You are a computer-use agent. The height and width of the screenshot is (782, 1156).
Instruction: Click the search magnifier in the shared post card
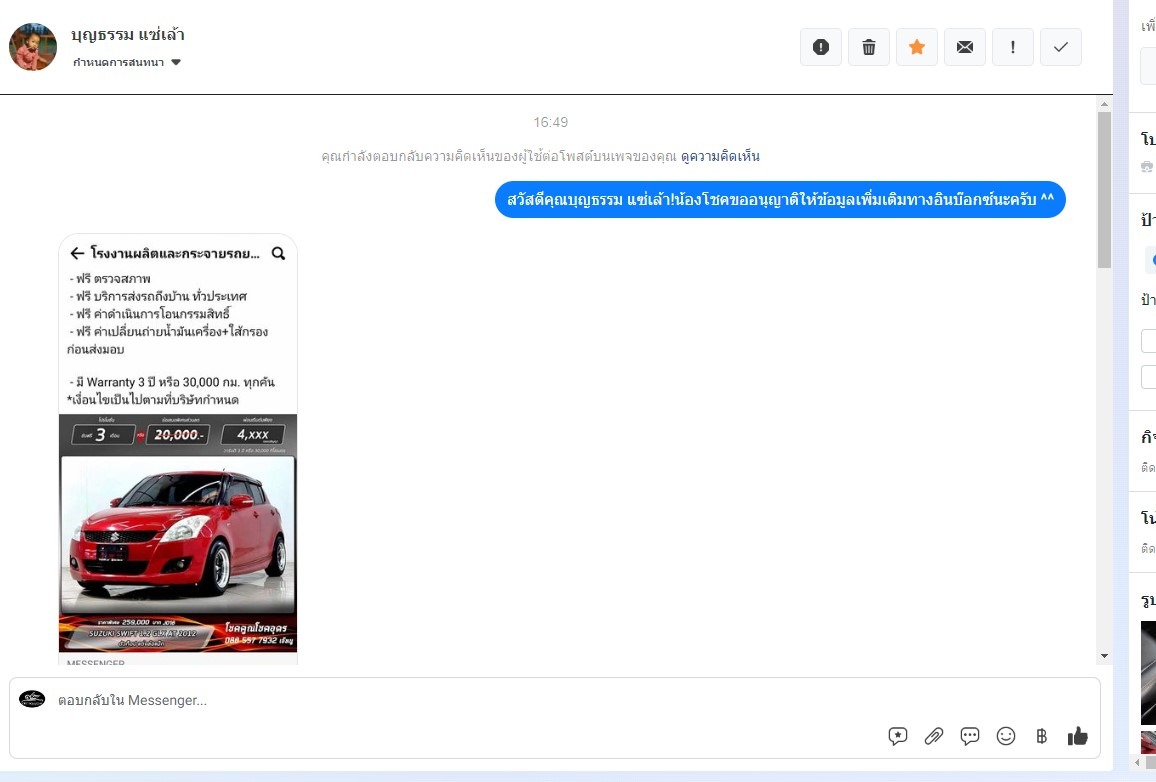pyautogui.click(x=278, y=254)
